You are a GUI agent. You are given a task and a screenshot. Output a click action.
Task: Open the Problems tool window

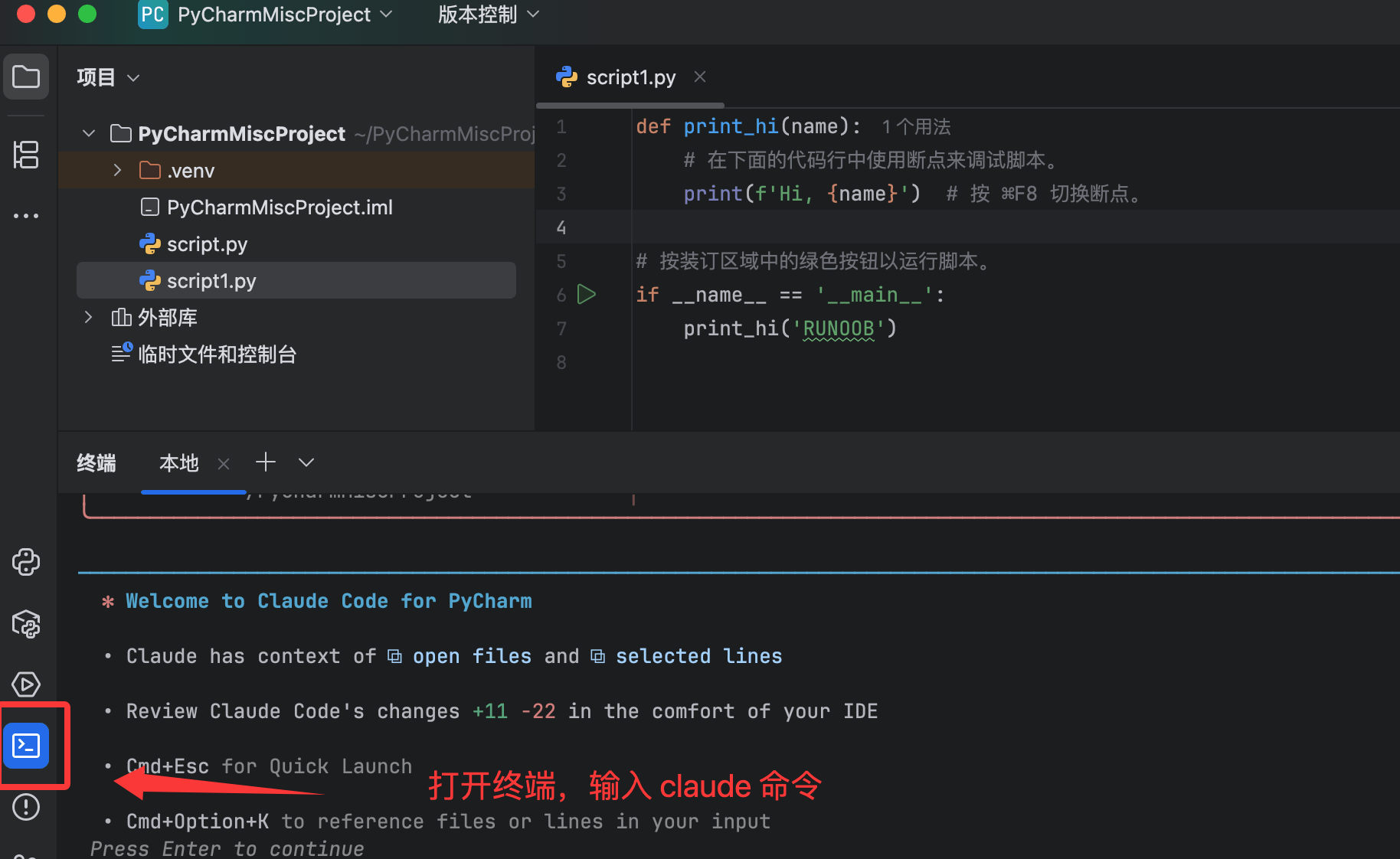pyautogui.click(x=26, y=807)
